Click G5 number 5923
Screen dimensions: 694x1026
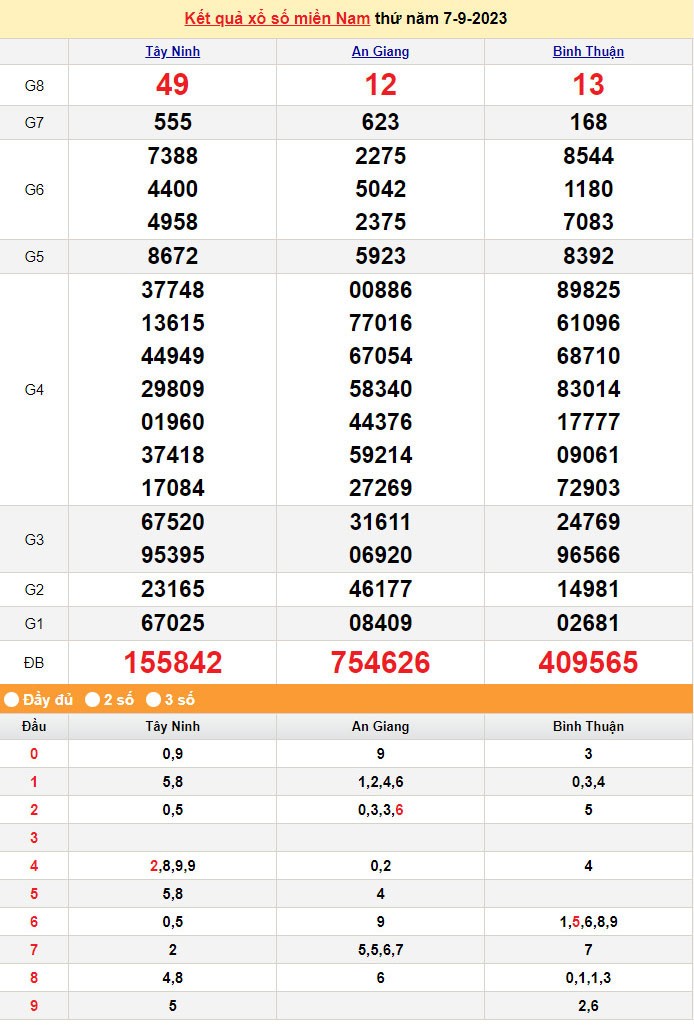pyautogui.click(x=380, y=256)
